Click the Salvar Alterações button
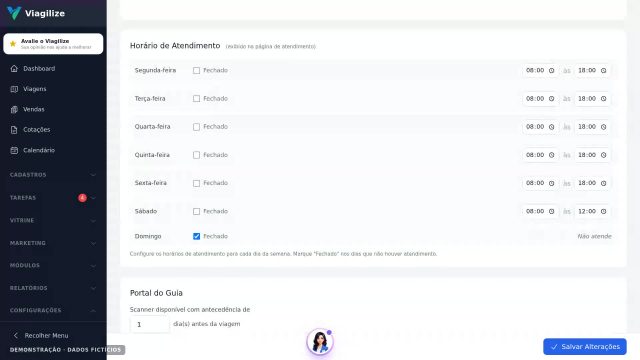Screen dimensions: 640x360 [584, 347]
